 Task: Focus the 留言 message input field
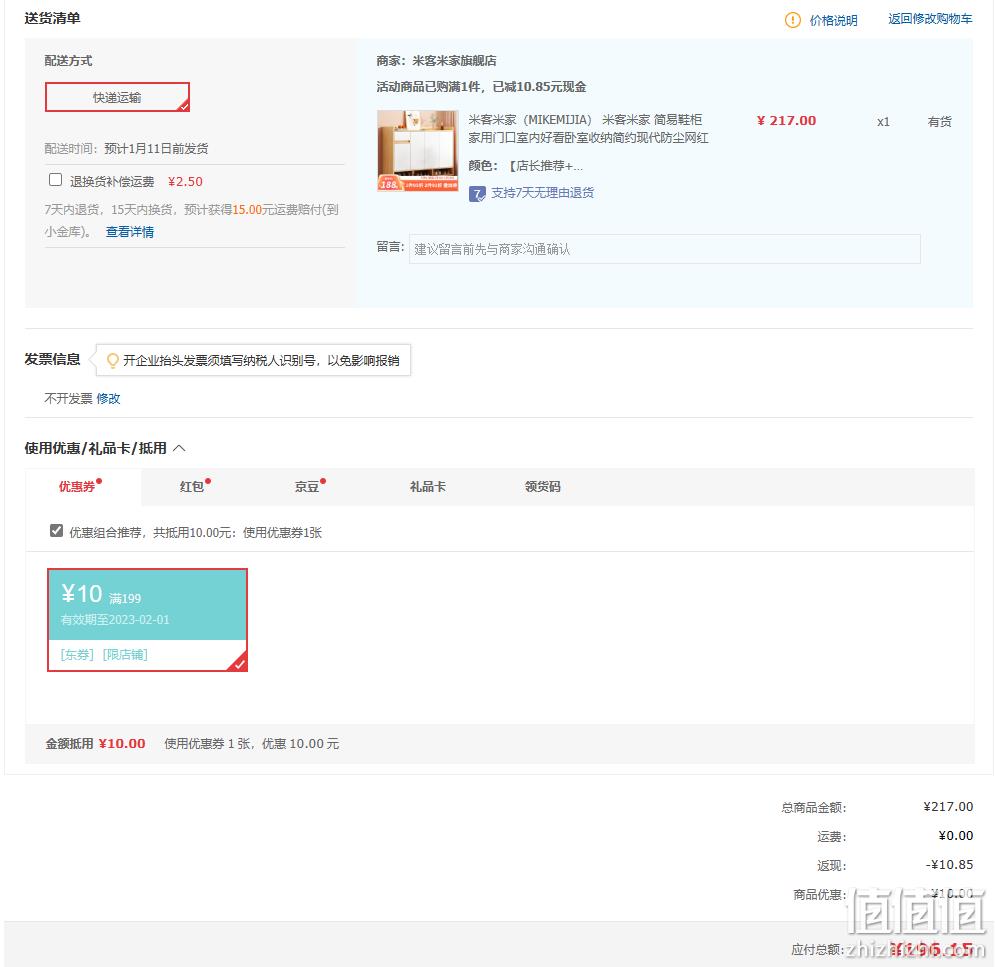coord(664,249)
